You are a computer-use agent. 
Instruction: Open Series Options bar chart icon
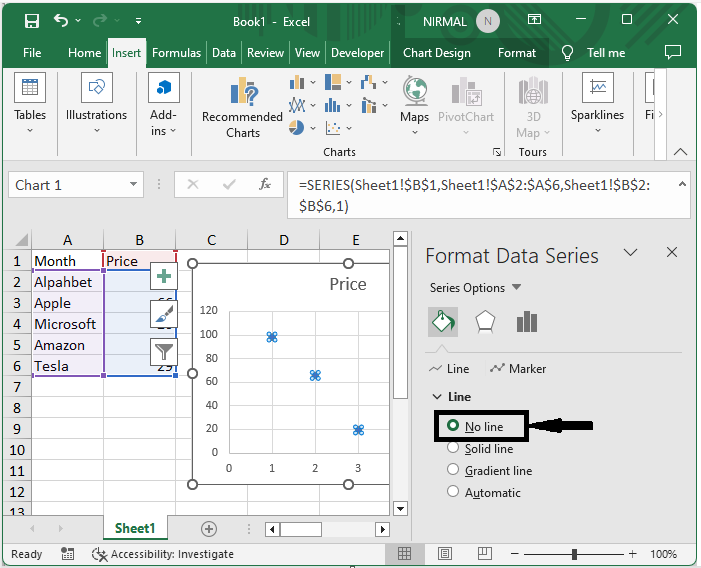point(527,321)
